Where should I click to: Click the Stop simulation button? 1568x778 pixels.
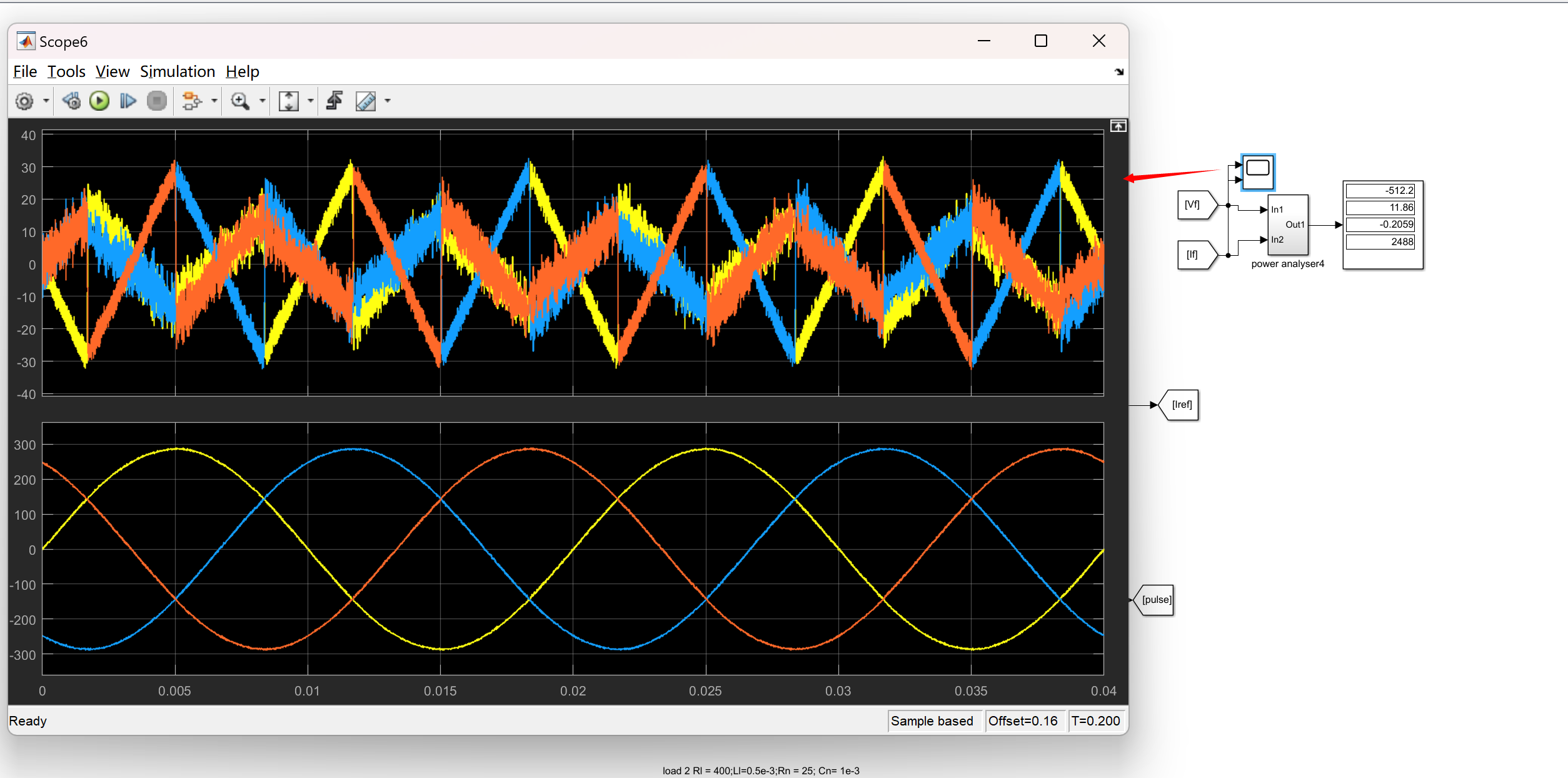pos(157,101)
